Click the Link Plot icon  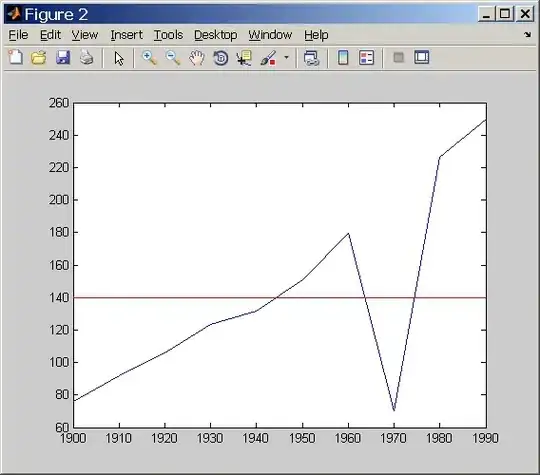pyautogui.click(x=312, y=58)
